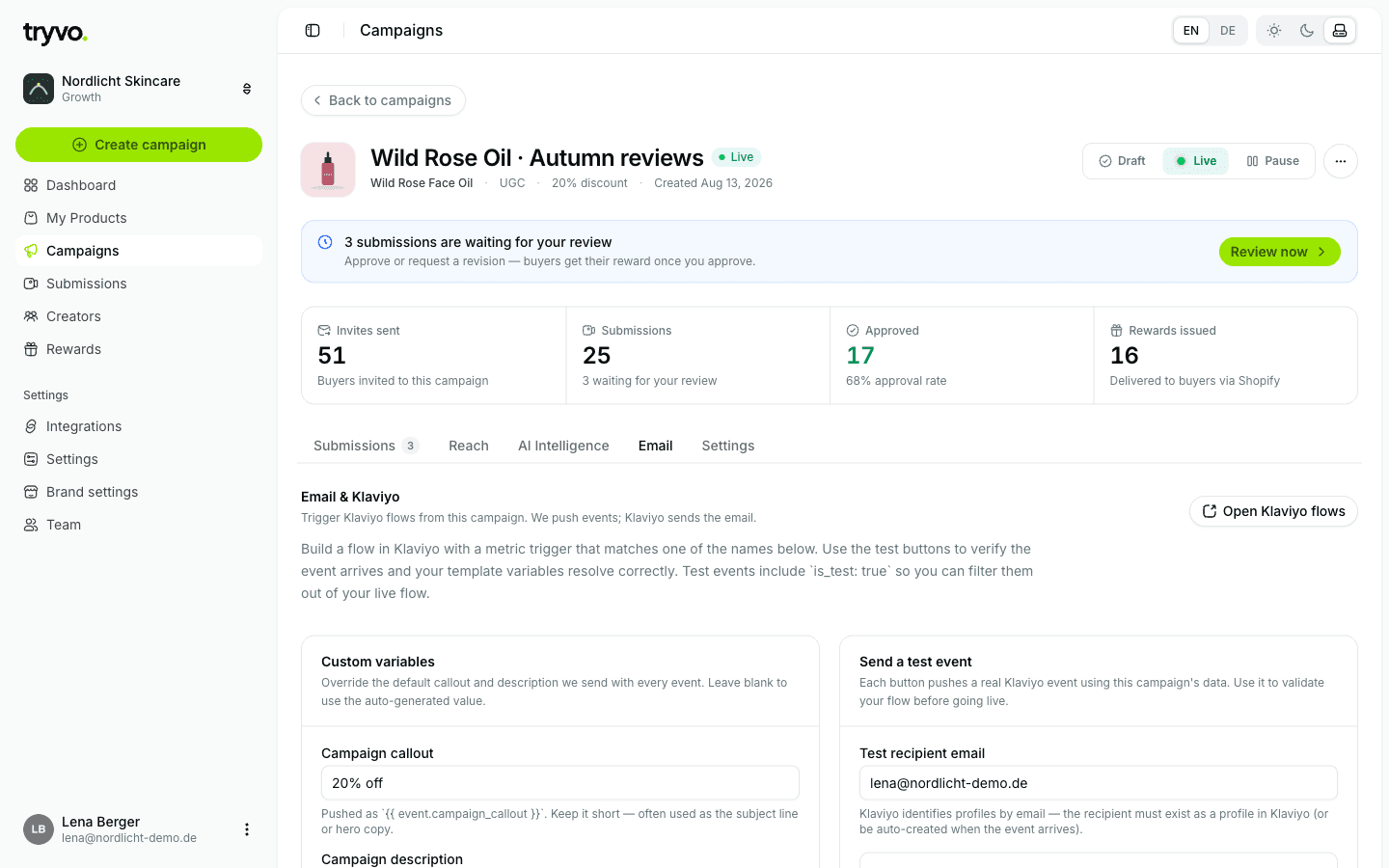
Task: Switch language to DE
Action: click(x=1228, y=31)
